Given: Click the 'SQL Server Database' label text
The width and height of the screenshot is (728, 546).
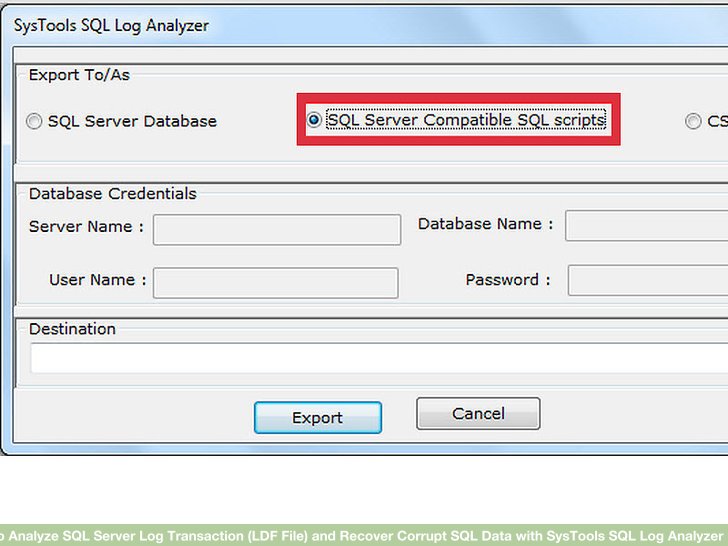Looking at the screenshot, I should (133, 121).
